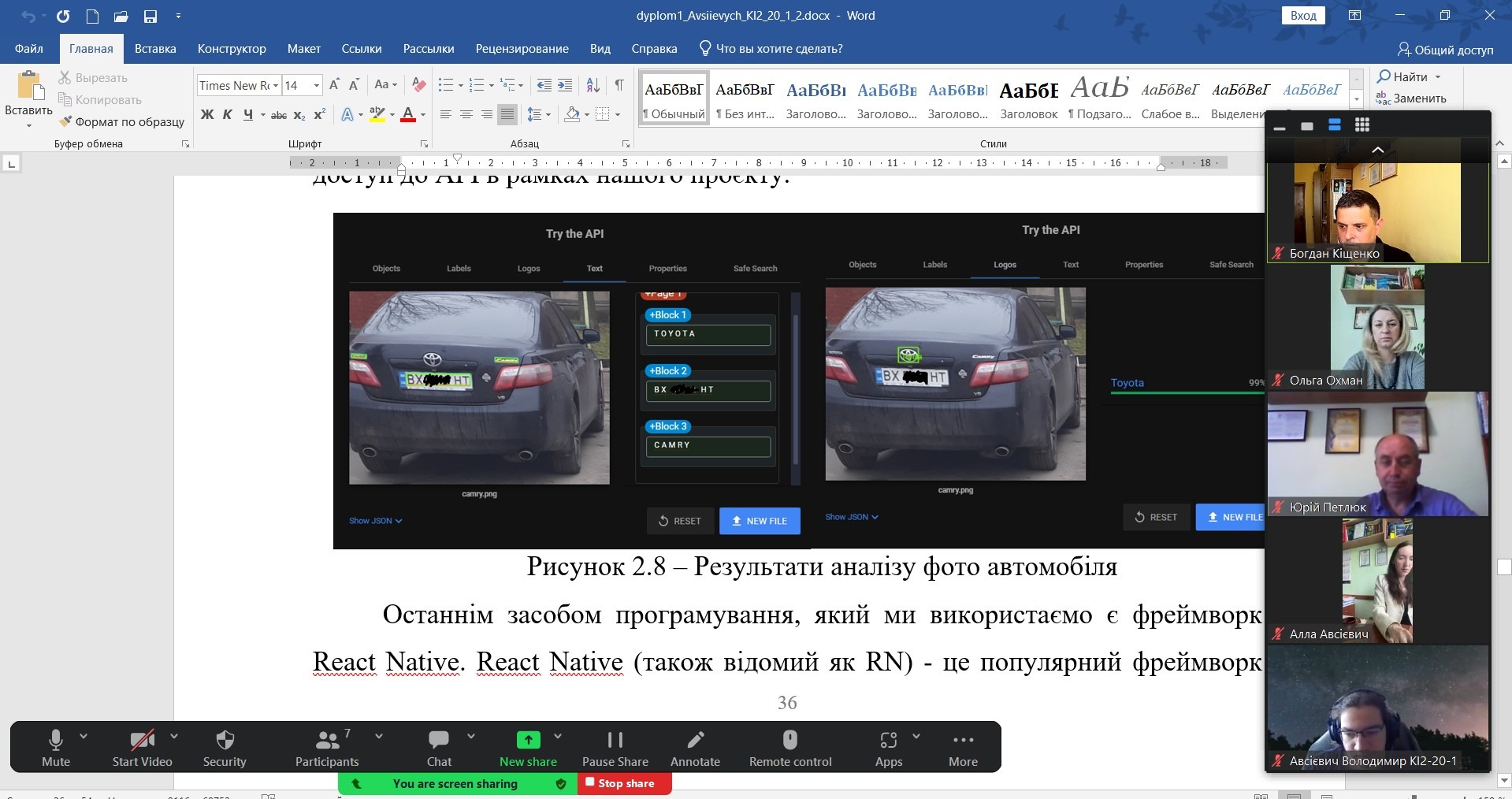Click the Clear Formatting eraser icon
The width and height of the screenshot is (1512, 799).
[x=419, y=85]
